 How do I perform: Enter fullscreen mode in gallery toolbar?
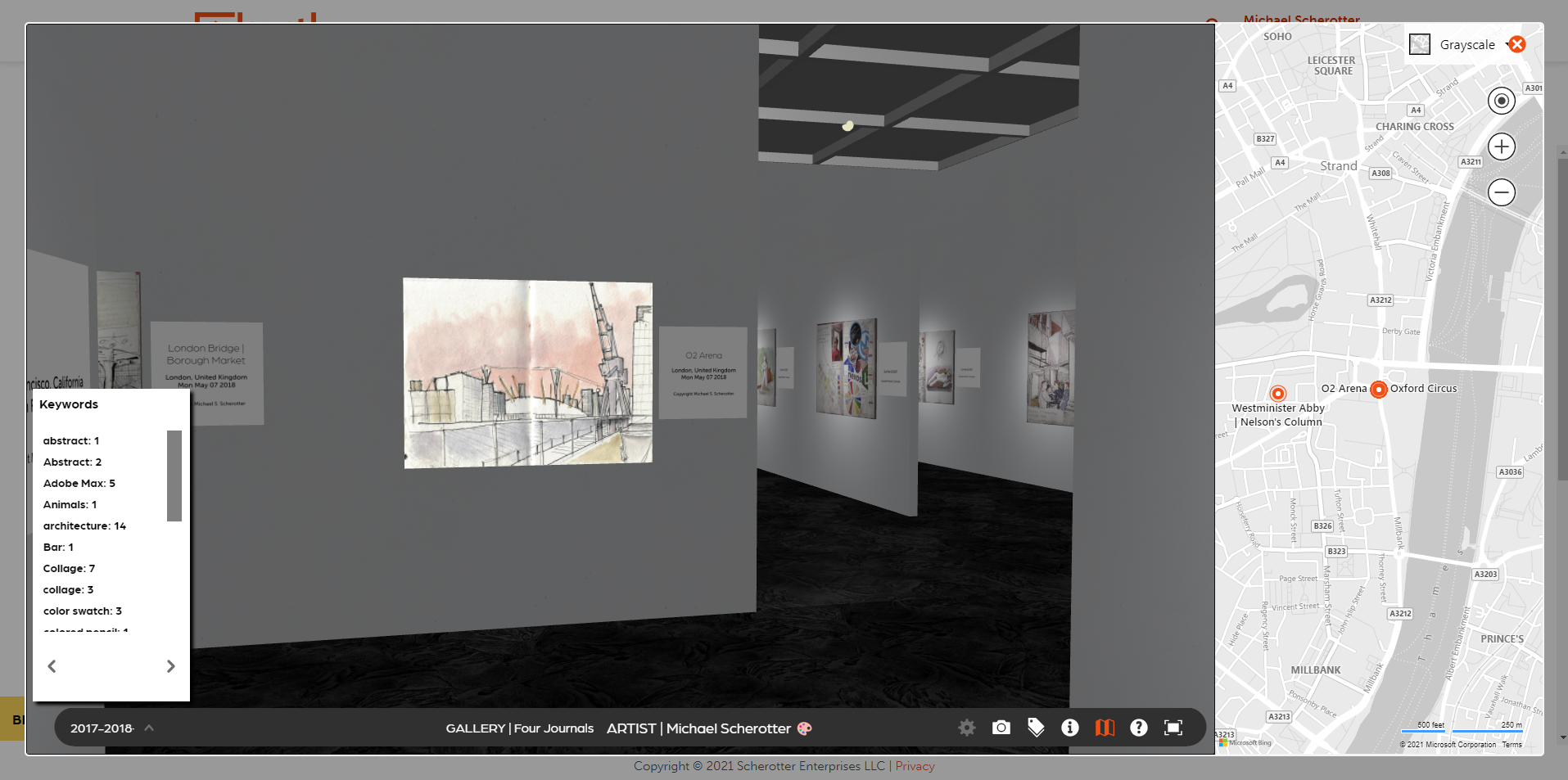[x=1173, y=728]
